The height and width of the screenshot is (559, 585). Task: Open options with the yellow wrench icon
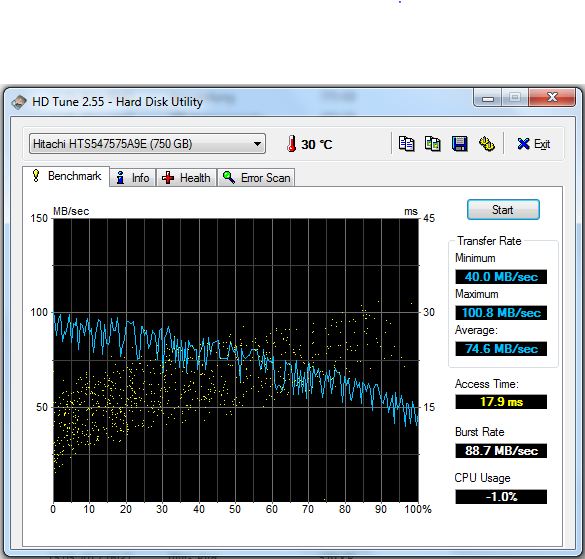487,144
